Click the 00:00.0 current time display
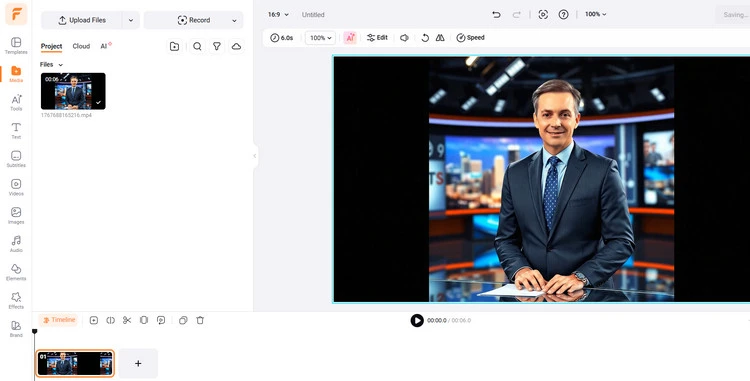This screenshot has width=750, height=381. [x=437, y=320]
